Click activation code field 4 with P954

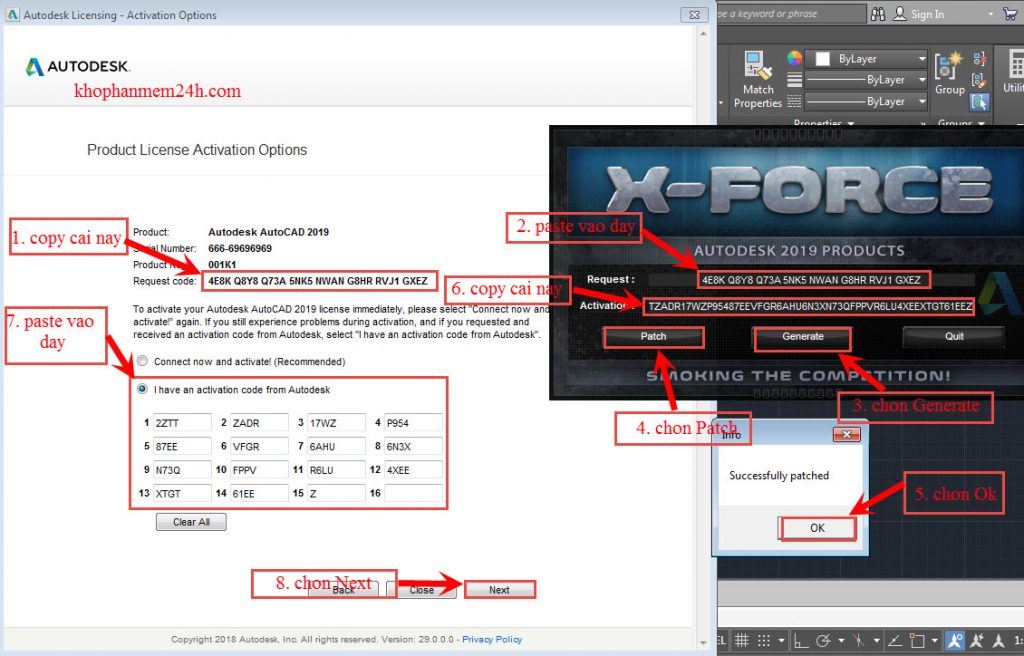click(413, 423)
